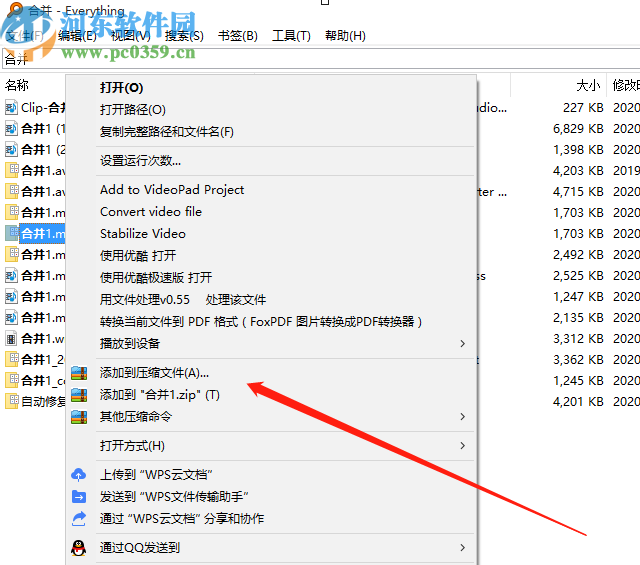Click the 4,203 KB size cell

coord(578,171)
